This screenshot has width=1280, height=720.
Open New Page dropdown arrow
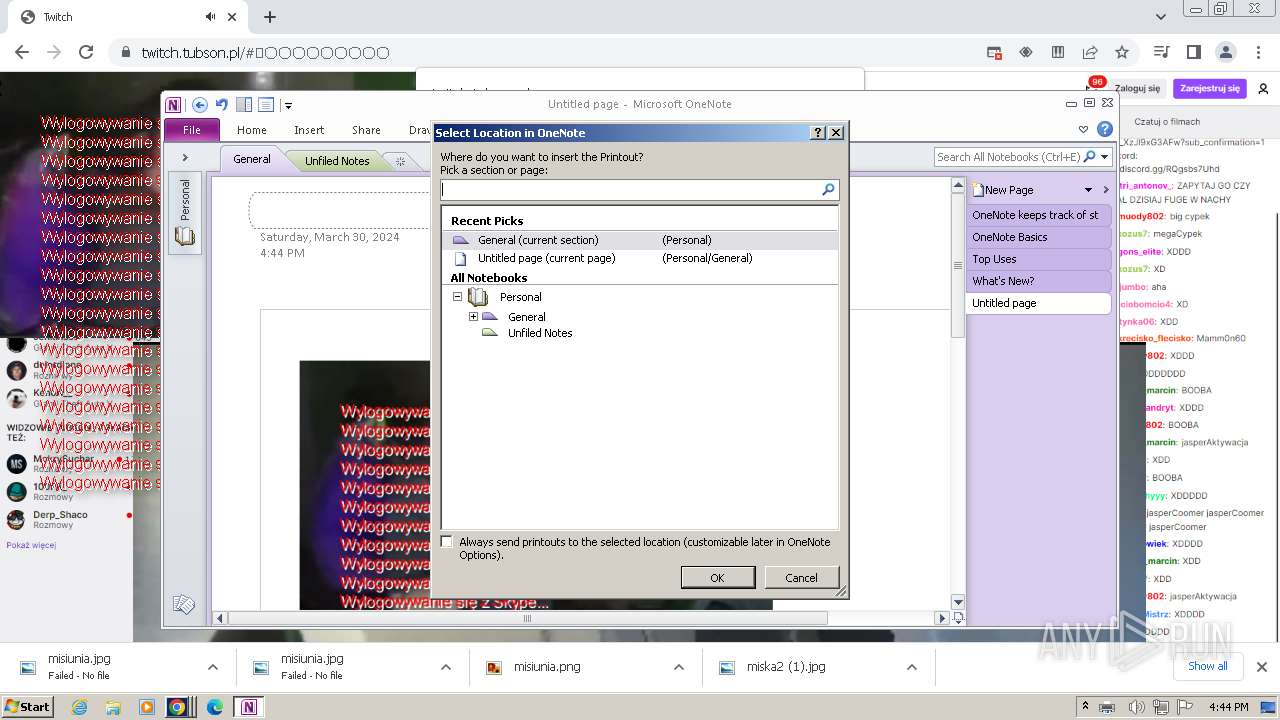point(1088,190)
